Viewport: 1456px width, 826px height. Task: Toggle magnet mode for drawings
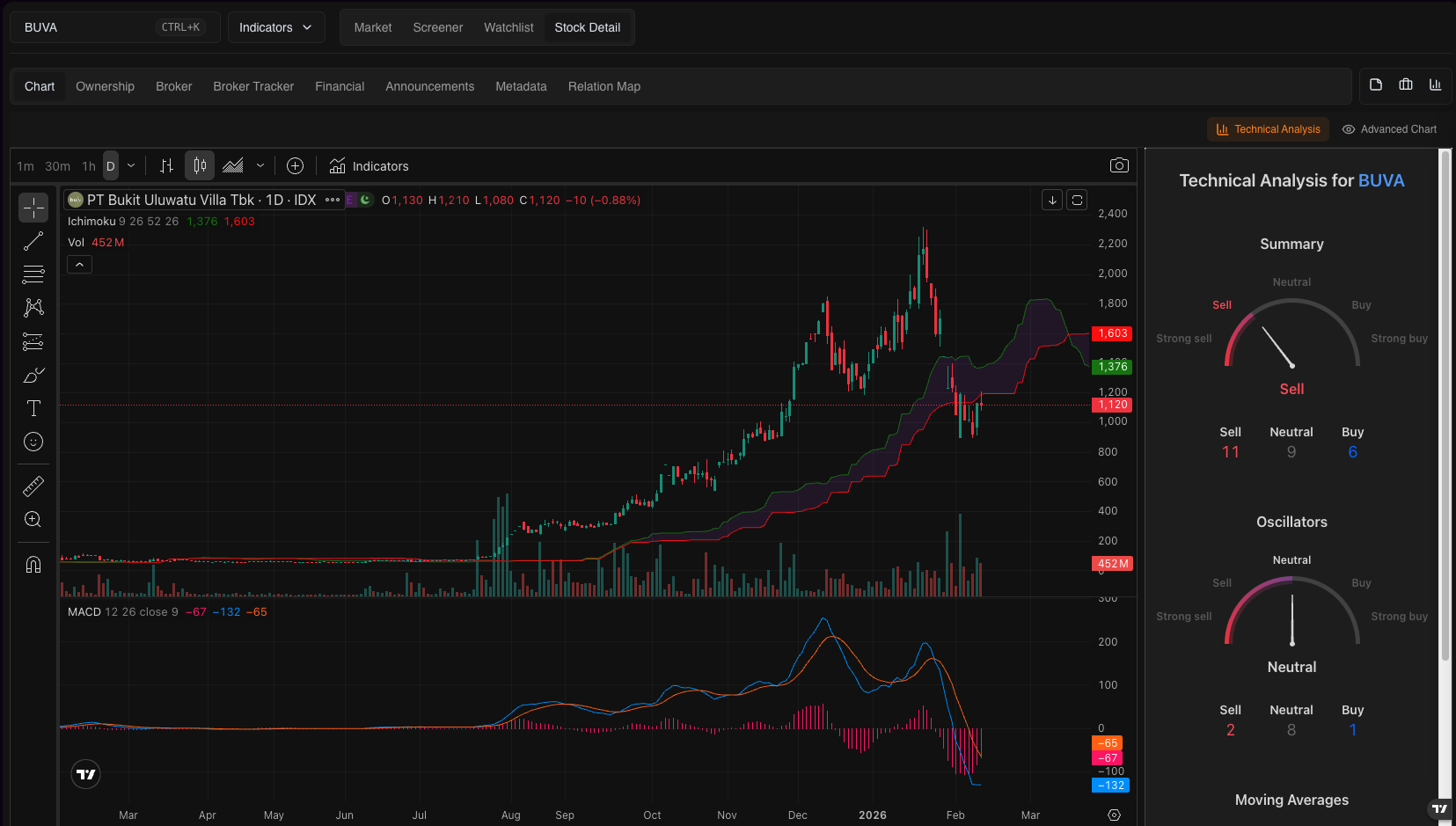click(33, 565)
